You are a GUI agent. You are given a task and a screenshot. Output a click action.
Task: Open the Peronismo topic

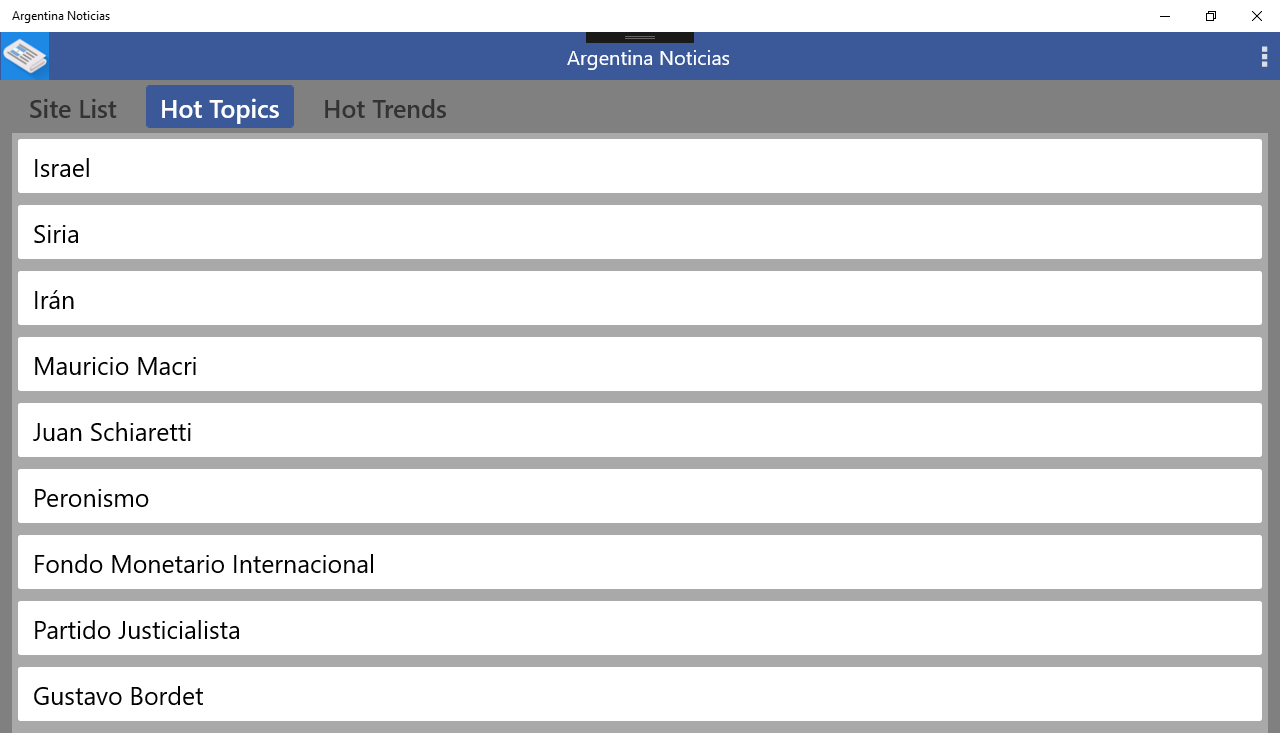click(x=640, y=497)
